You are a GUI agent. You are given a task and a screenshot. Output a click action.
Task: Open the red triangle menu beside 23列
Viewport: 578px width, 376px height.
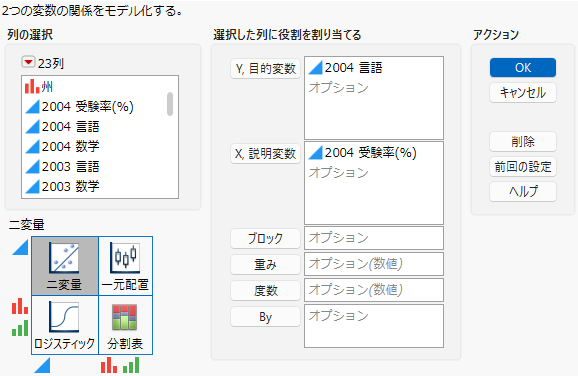tap(28, 62)
